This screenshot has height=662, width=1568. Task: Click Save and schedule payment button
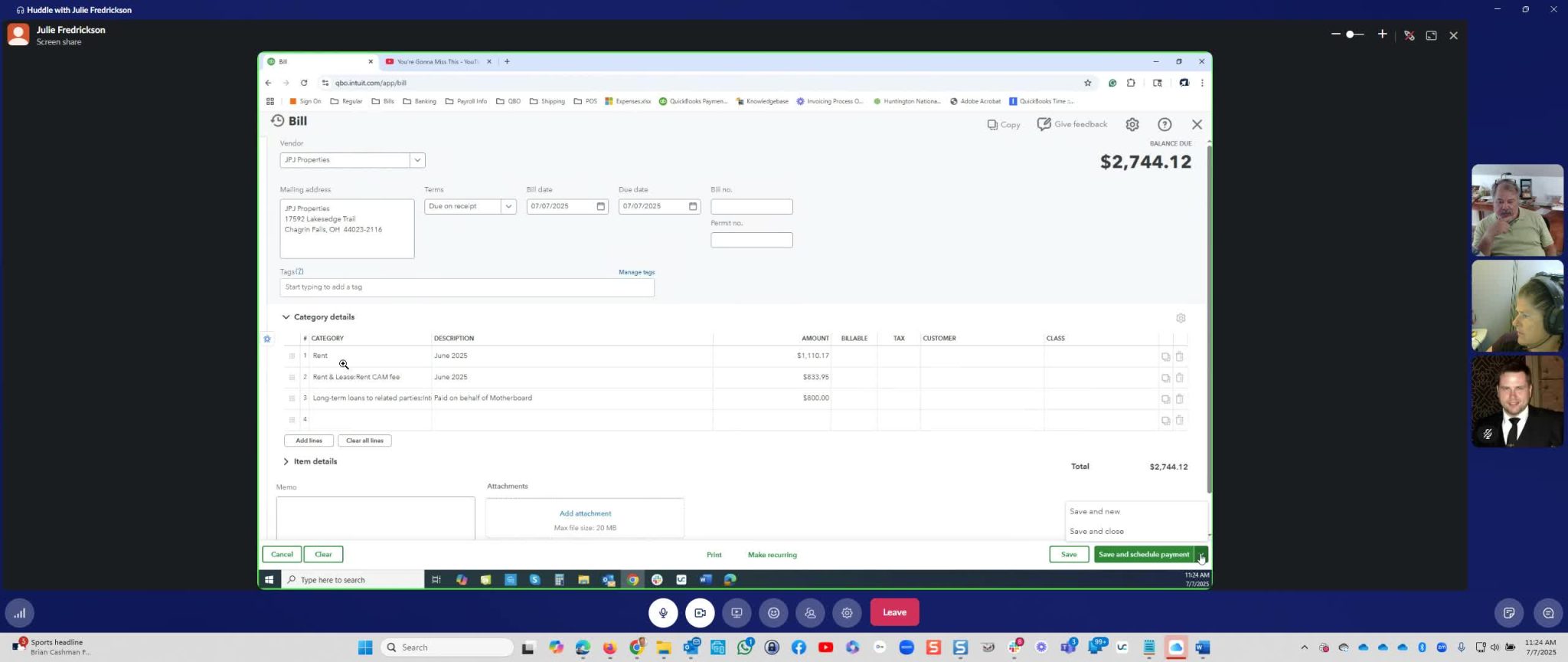(1143, 555)
